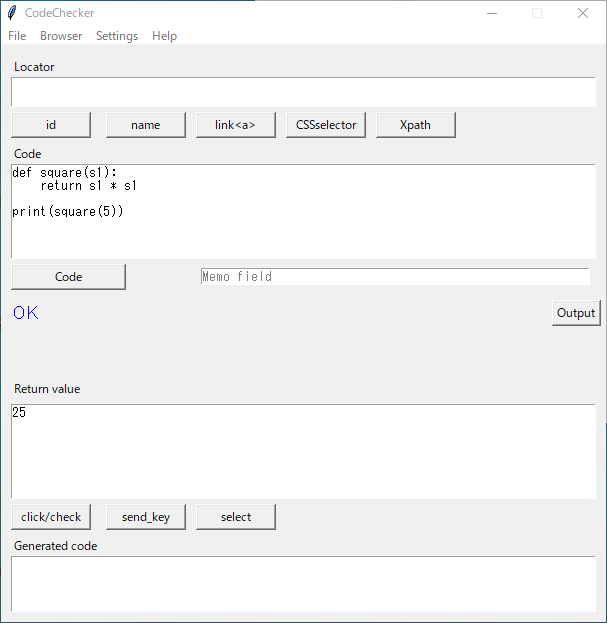Click the select action button
Viewport: 607px width, 623px height.
click(x=236, y=517)
